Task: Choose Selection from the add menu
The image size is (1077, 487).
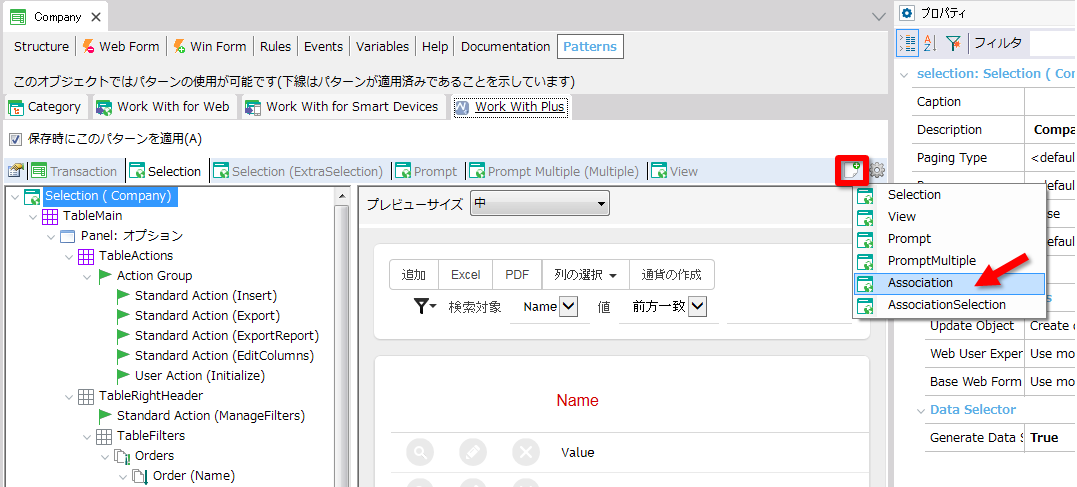Action: pos(949,194)
